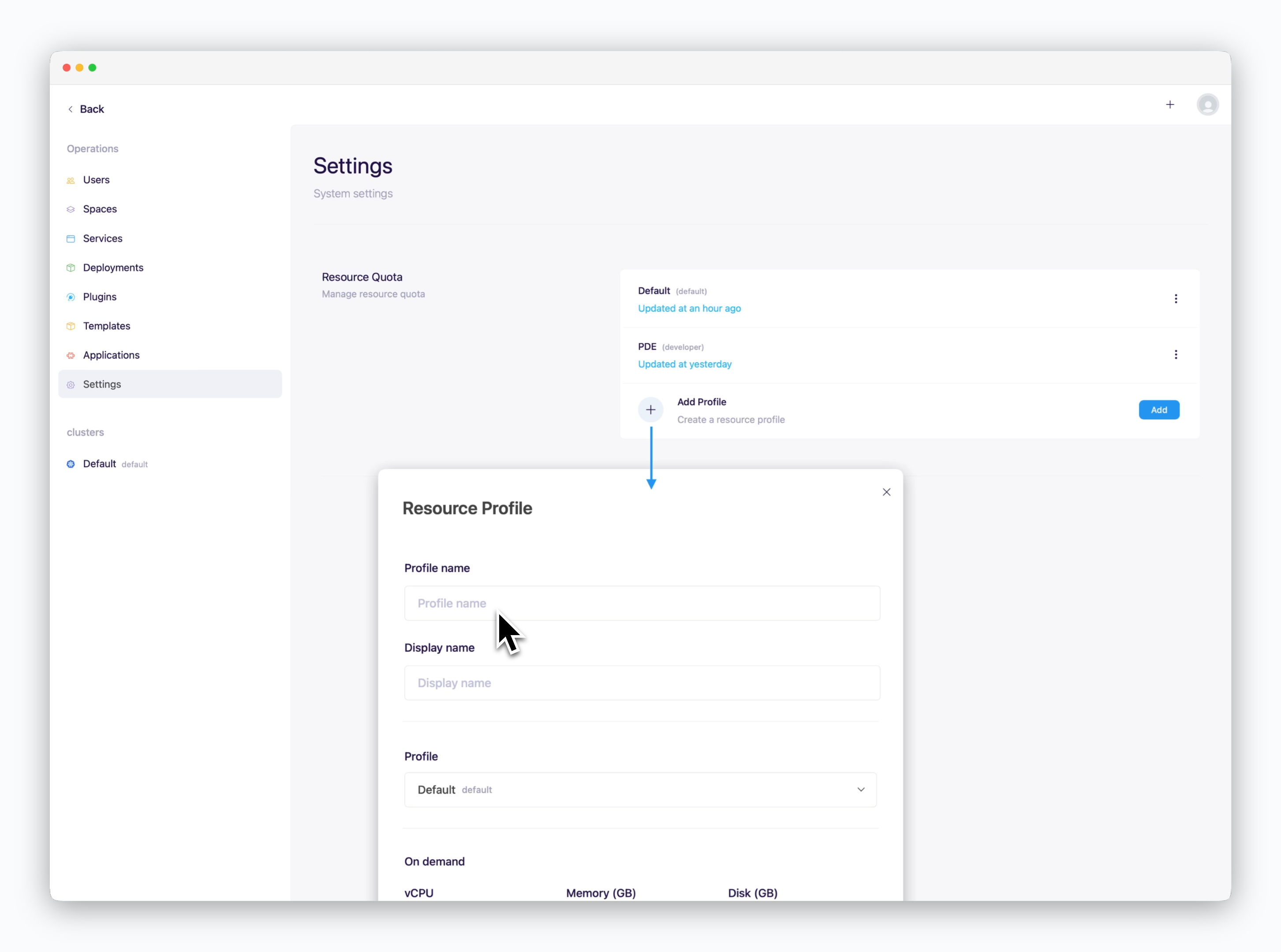This screenshot has width=1281, height=952.
Task: Click the 'Disk (GB)' label
Action: pyautogui.click(x=753, y=893)
